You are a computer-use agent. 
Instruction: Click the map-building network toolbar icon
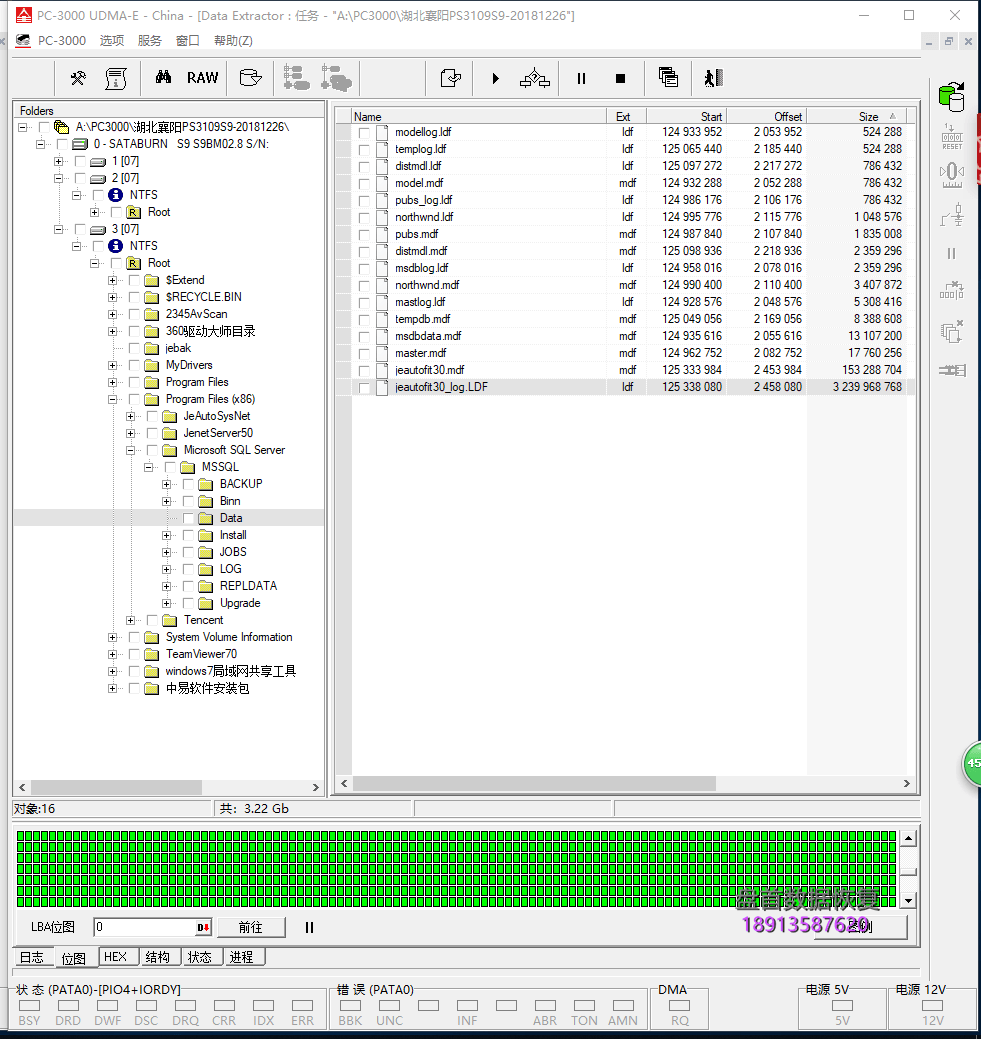pyautogui.click(x=535, y=78)
